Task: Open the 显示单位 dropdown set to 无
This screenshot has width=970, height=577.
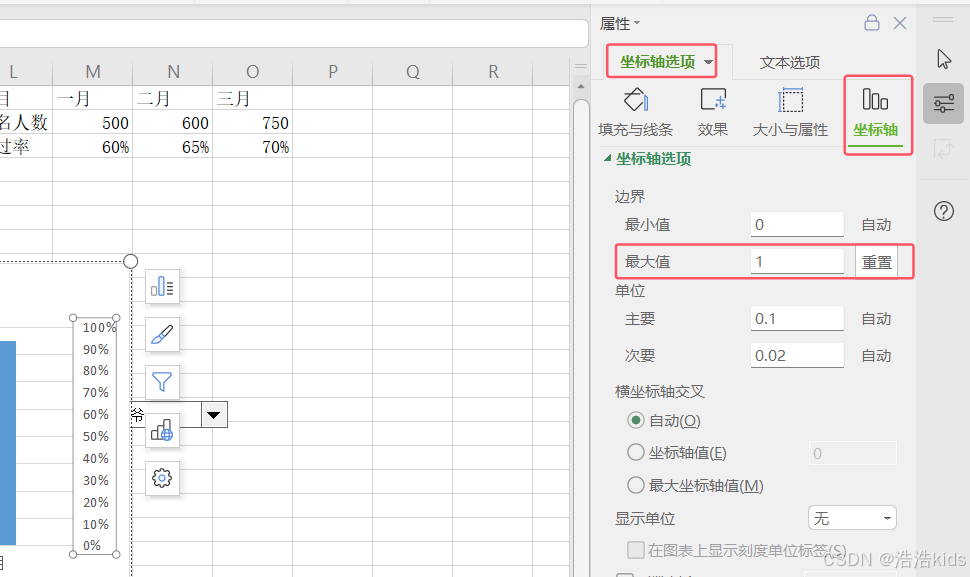Action: [852, 518]
